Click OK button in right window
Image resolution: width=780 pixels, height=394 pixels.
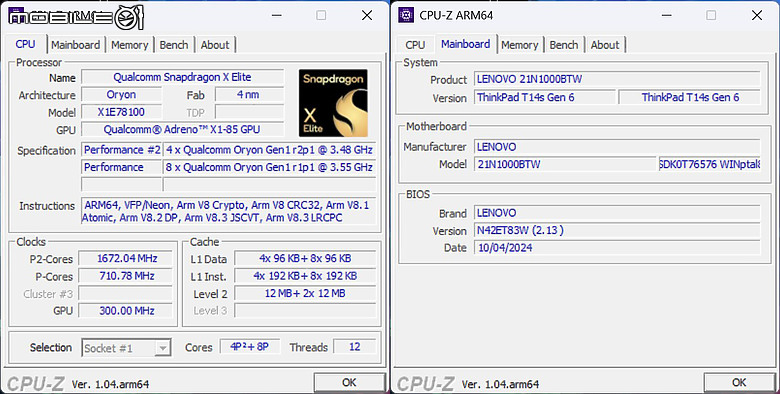tap(739, 382)
